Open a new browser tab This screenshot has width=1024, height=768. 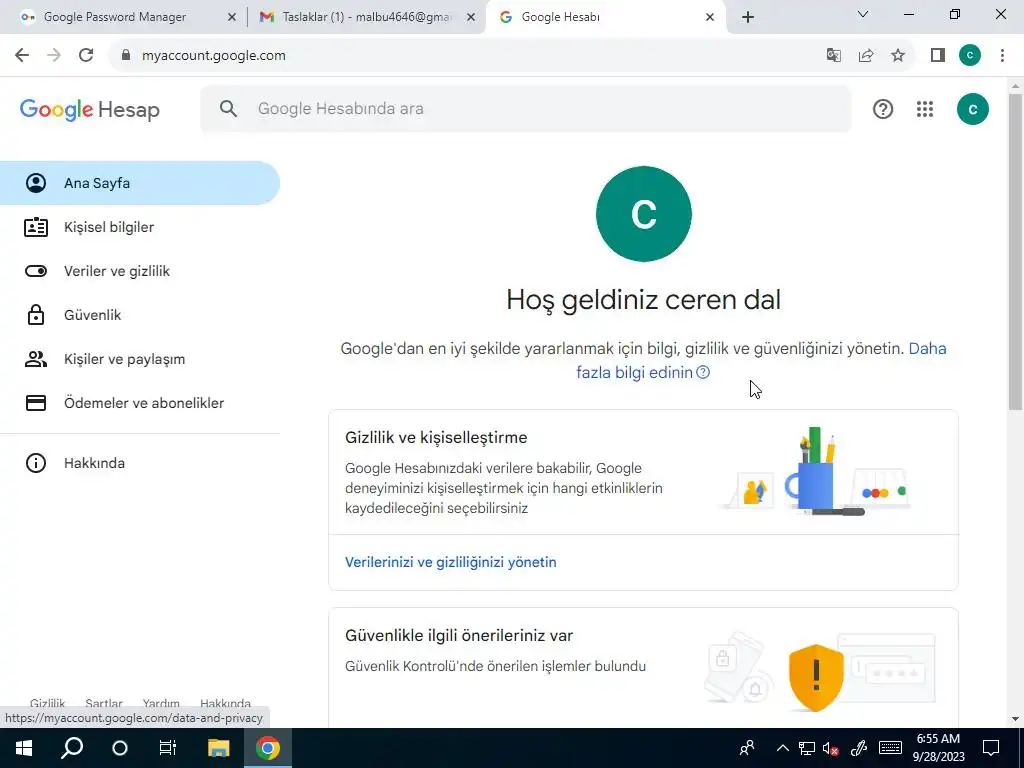tap(748, 17)
